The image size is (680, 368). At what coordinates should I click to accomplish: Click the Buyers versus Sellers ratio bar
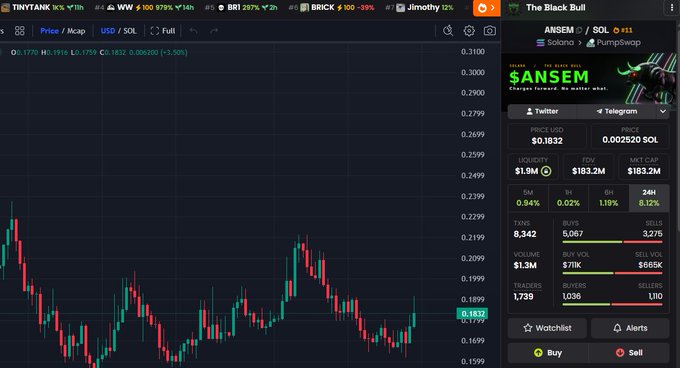pos(612,304)
